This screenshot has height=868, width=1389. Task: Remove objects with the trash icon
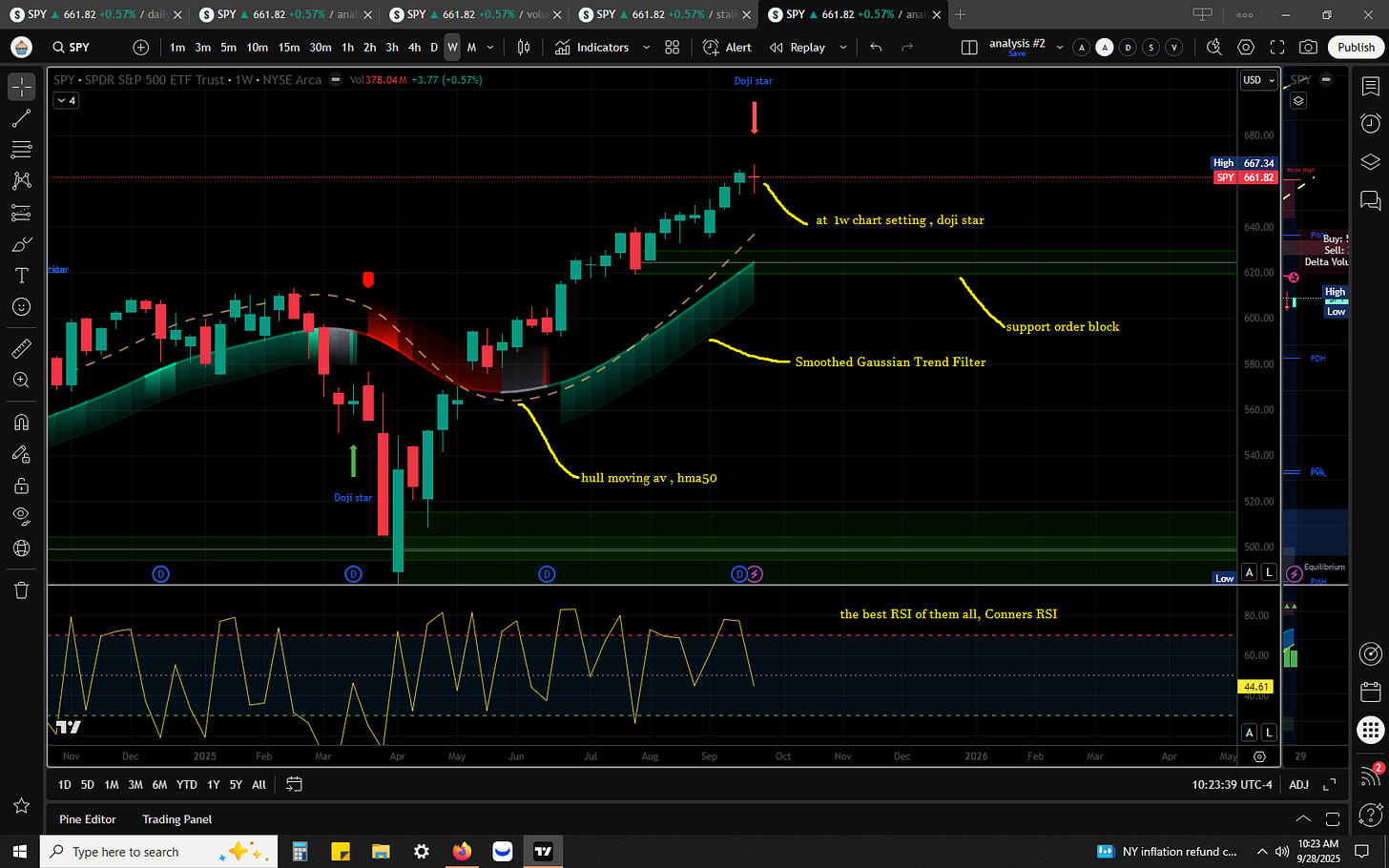click(x=21, y=590)
